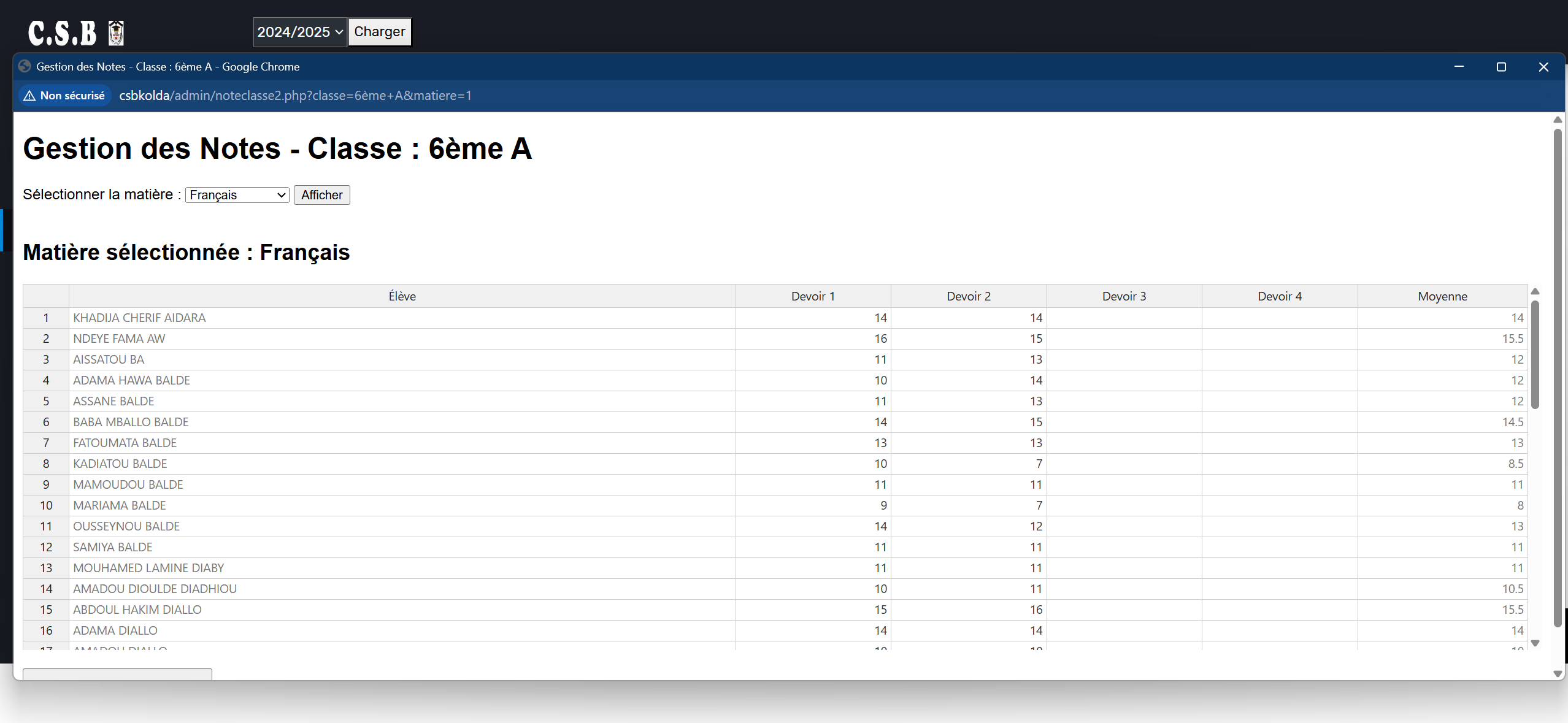
Task: Close the Gestion des Notes popup window
Action: (1543, 66)
